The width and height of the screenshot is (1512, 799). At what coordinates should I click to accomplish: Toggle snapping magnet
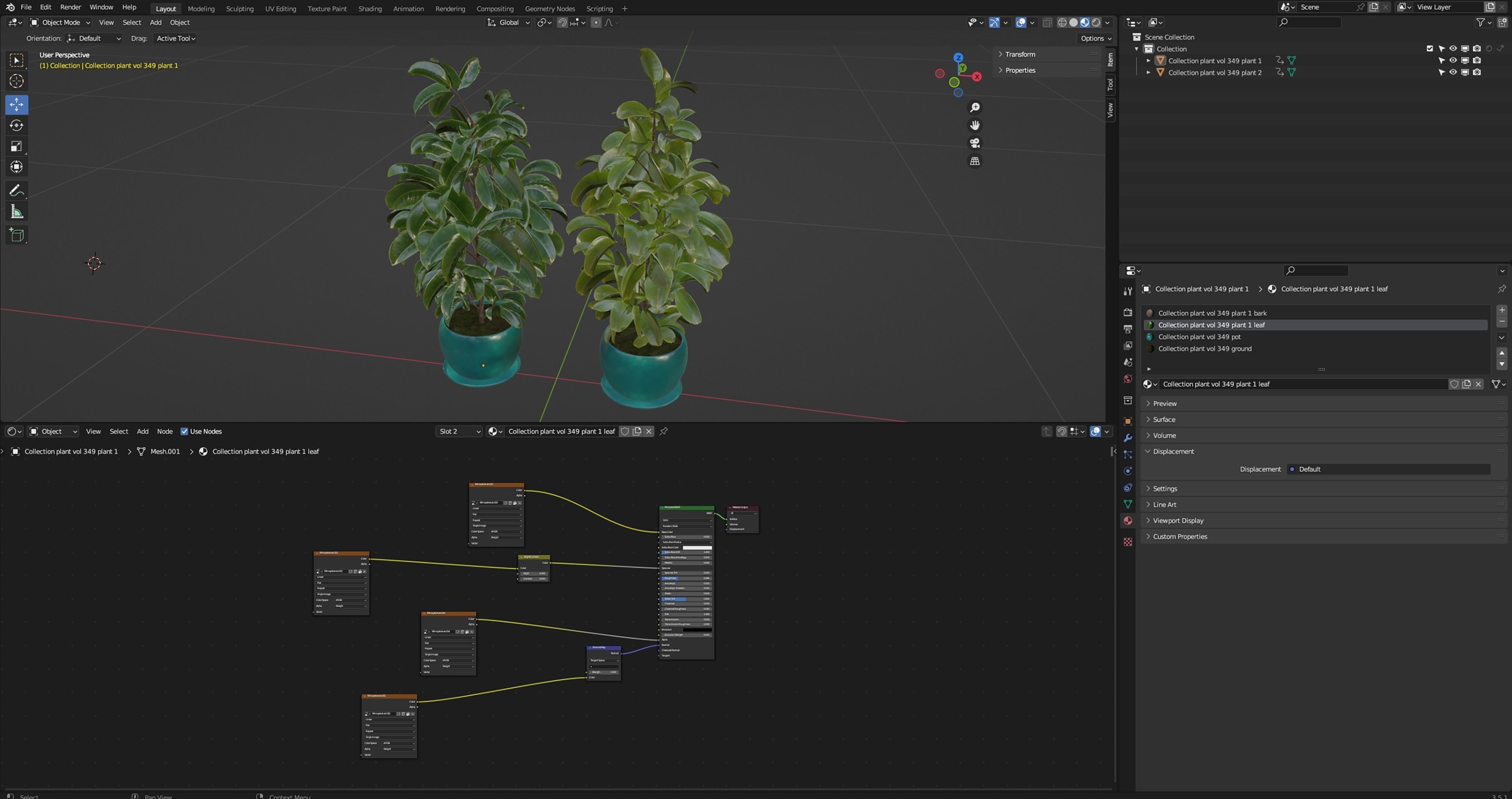tap(562, 22)
